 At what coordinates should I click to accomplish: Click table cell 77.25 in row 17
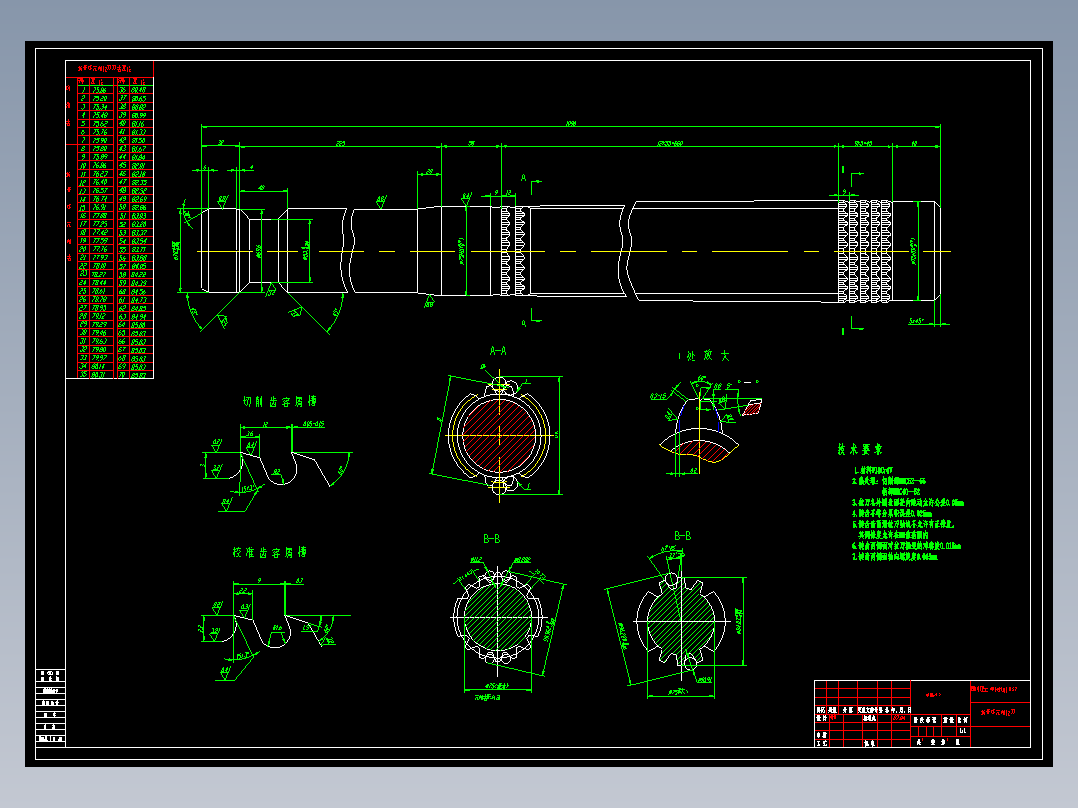(100, 224)
